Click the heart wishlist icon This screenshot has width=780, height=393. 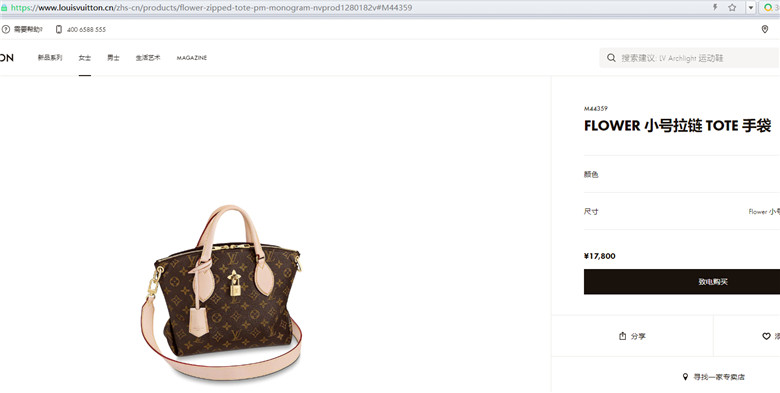(766, 336)
